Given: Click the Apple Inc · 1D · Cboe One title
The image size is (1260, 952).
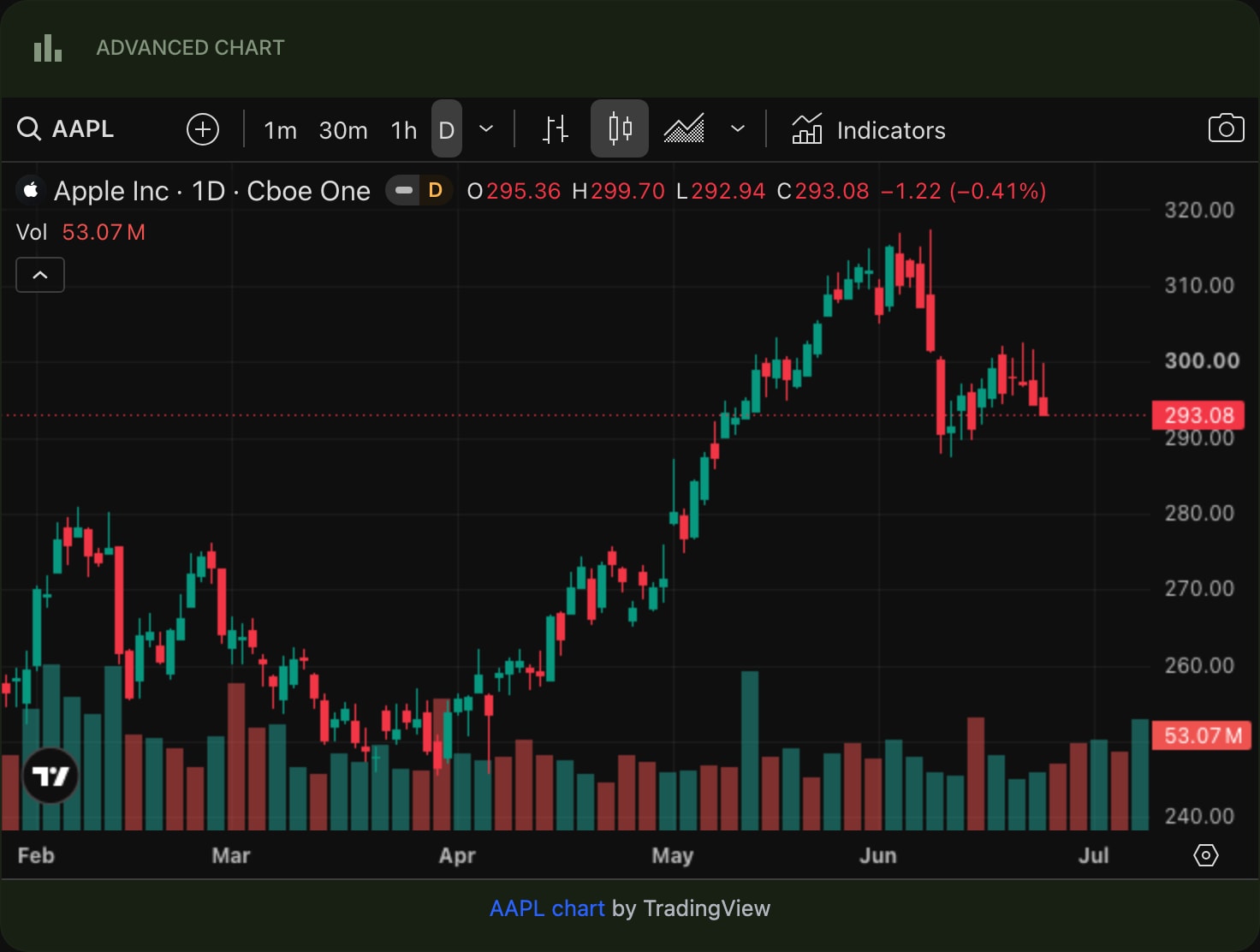Looking at the screenshot, I should [212, 191].
